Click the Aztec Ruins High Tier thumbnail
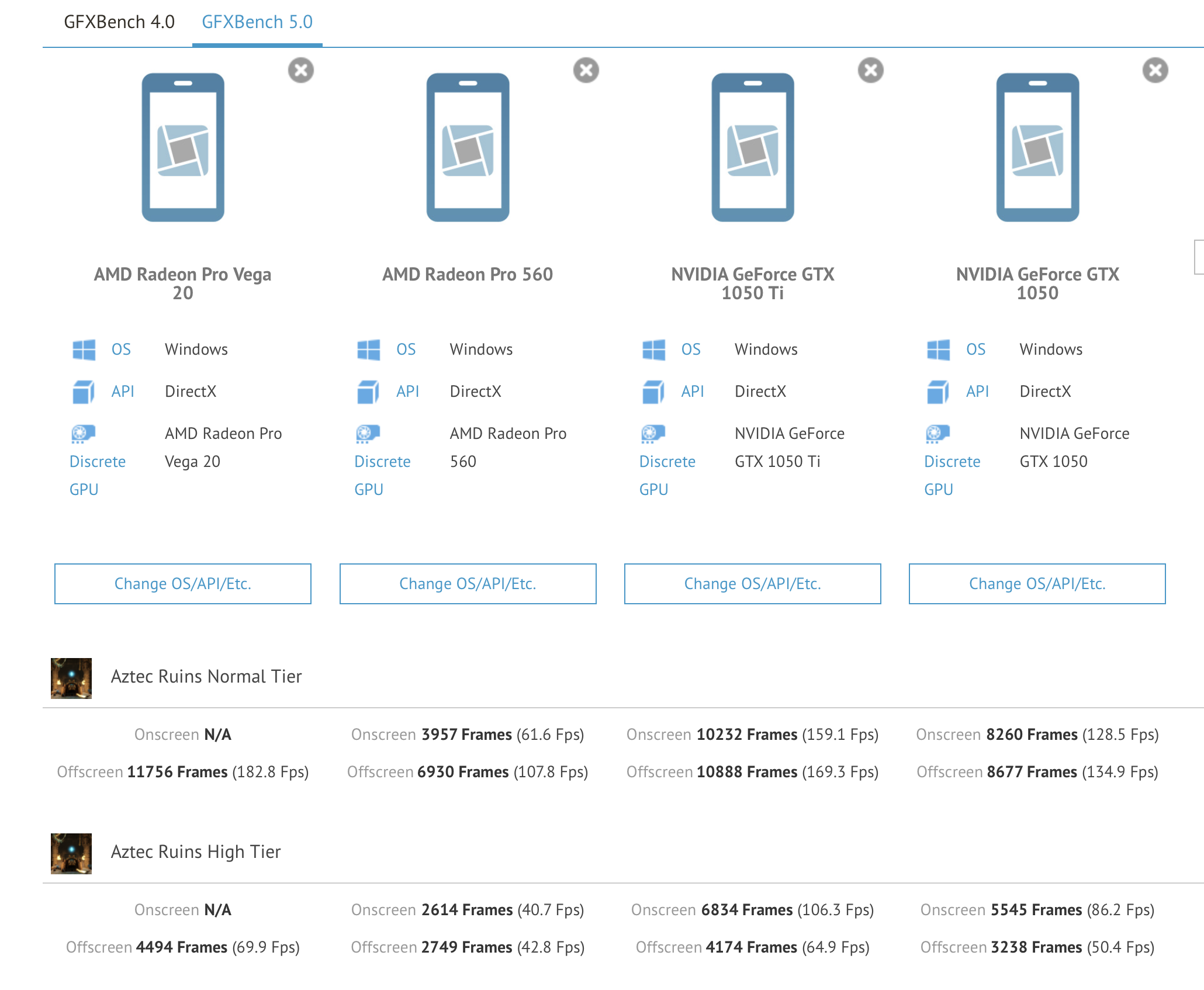This screenshot has height=990, width=1204. click(x=71, y=853)
